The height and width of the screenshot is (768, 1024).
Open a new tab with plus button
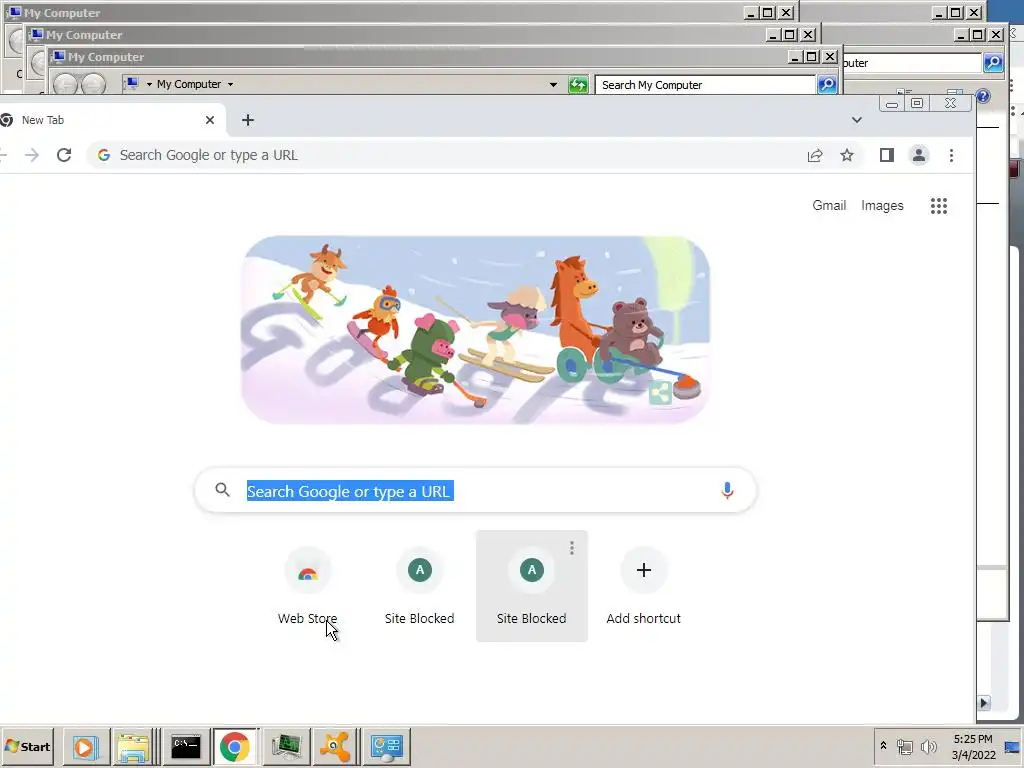(248, 120)
